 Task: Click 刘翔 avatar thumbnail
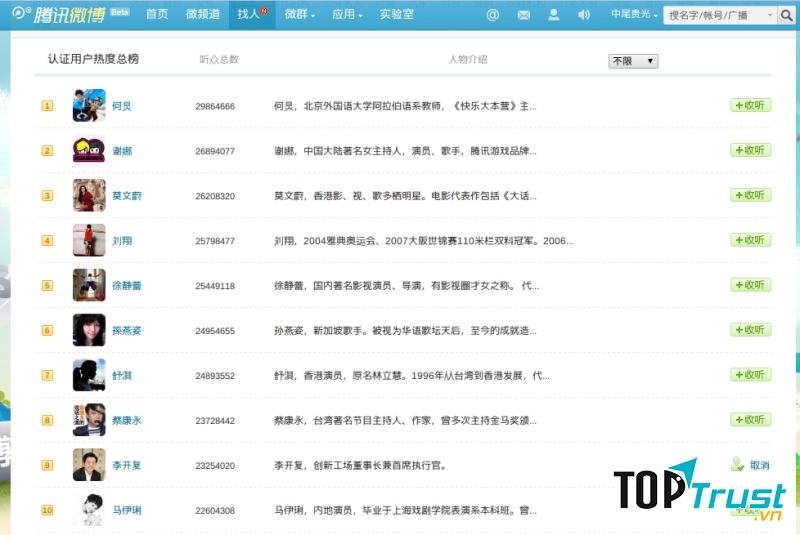coord(89,240)
